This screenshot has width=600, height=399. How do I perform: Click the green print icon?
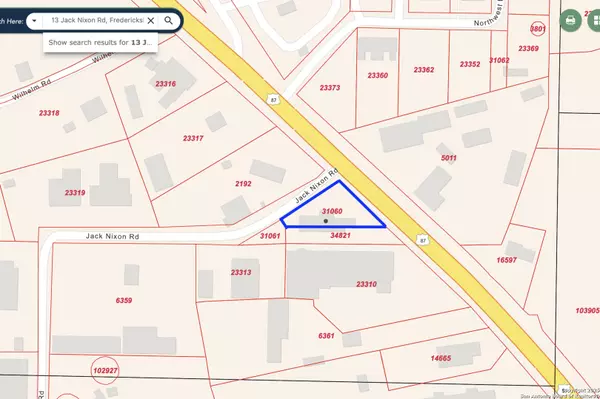coord(571,20)
